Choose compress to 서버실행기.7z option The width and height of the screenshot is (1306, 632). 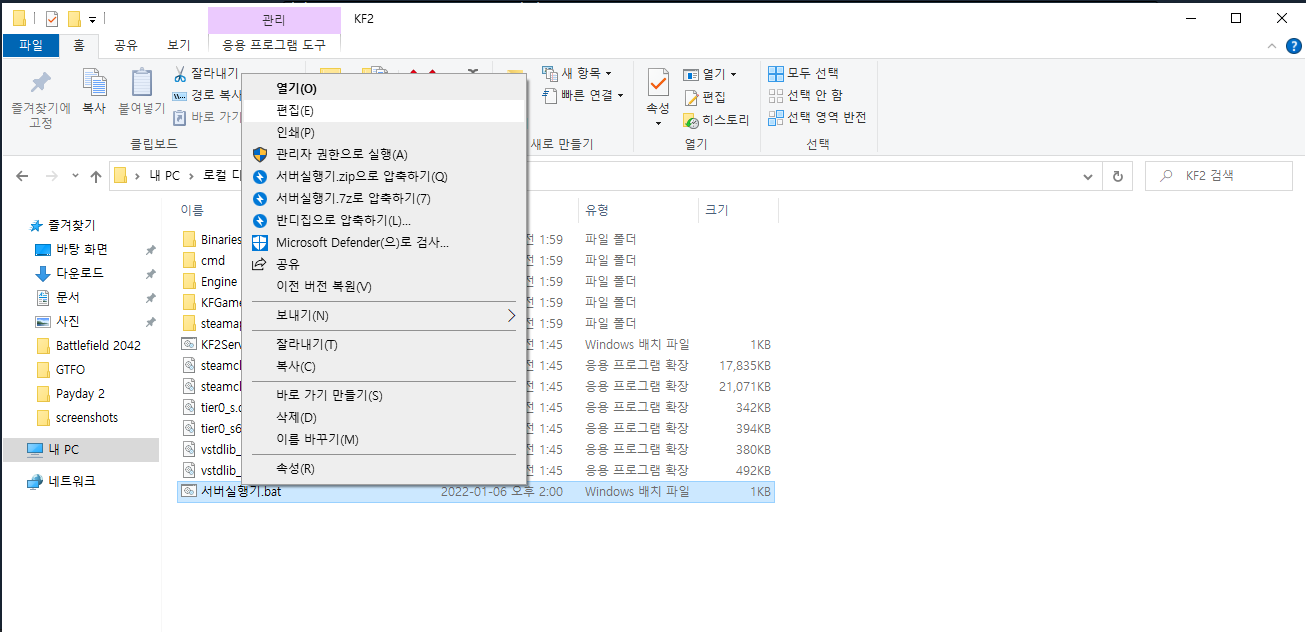(x=383, y=198)
